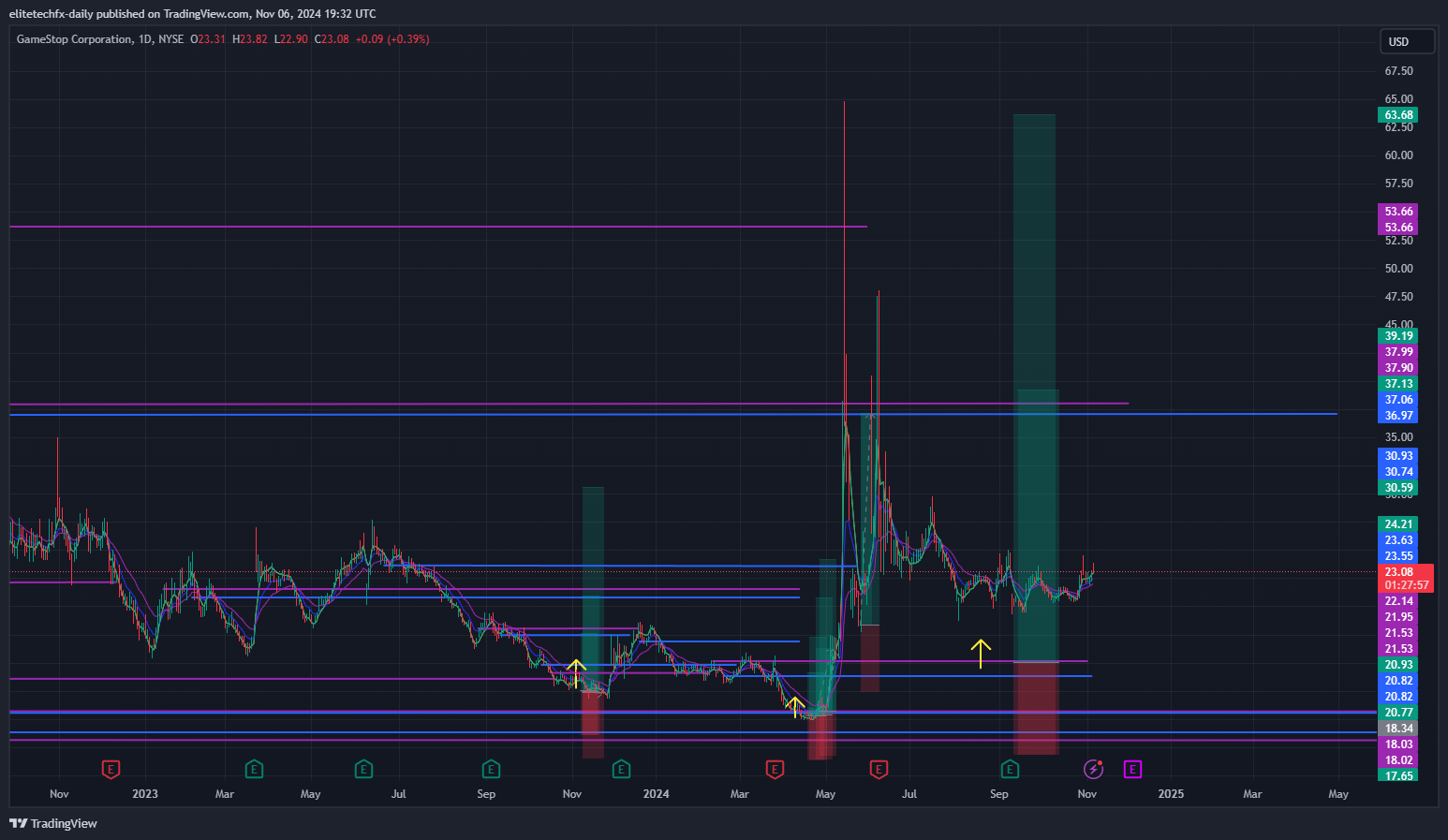Select the blue 23.63 price label
The height and width of the screenshot is (840, 1448).
point(1397,540)
